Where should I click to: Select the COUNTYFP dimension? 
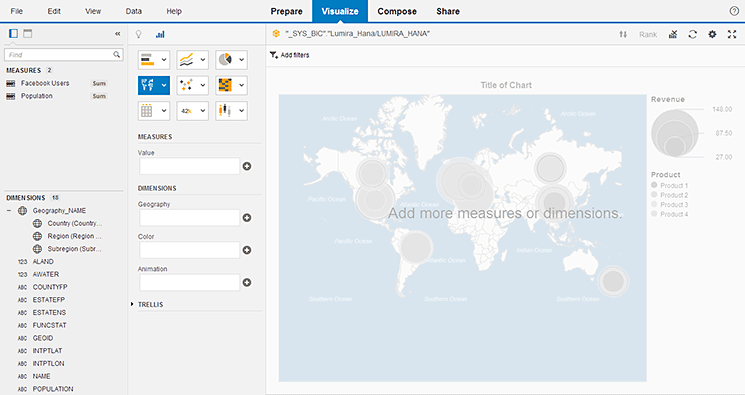(x=50, y=287)
